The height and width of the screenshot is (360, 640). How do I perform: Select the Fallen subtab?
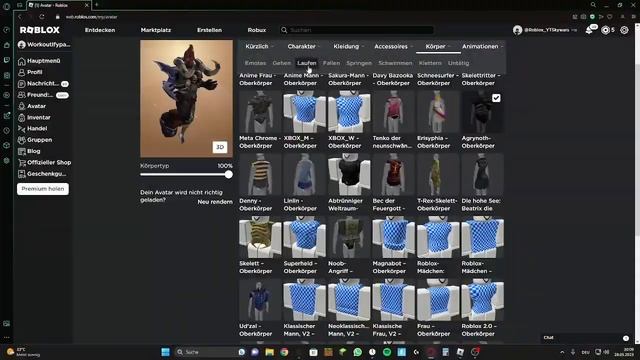[x=331, y=63]
